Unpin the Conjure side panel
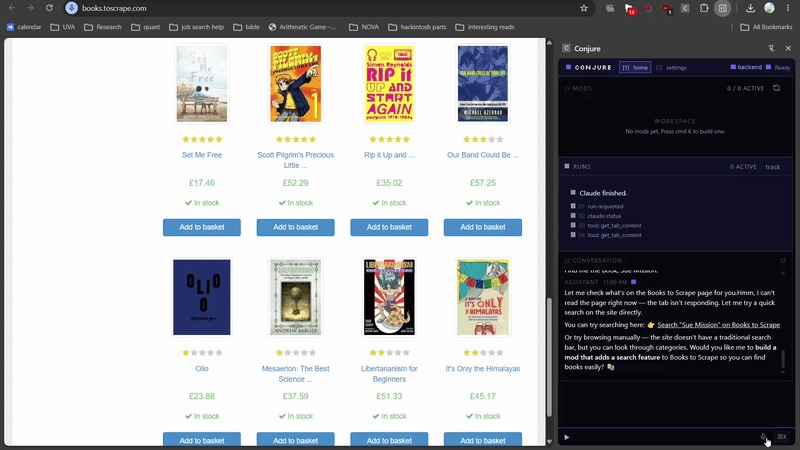 tap(771, 48)
